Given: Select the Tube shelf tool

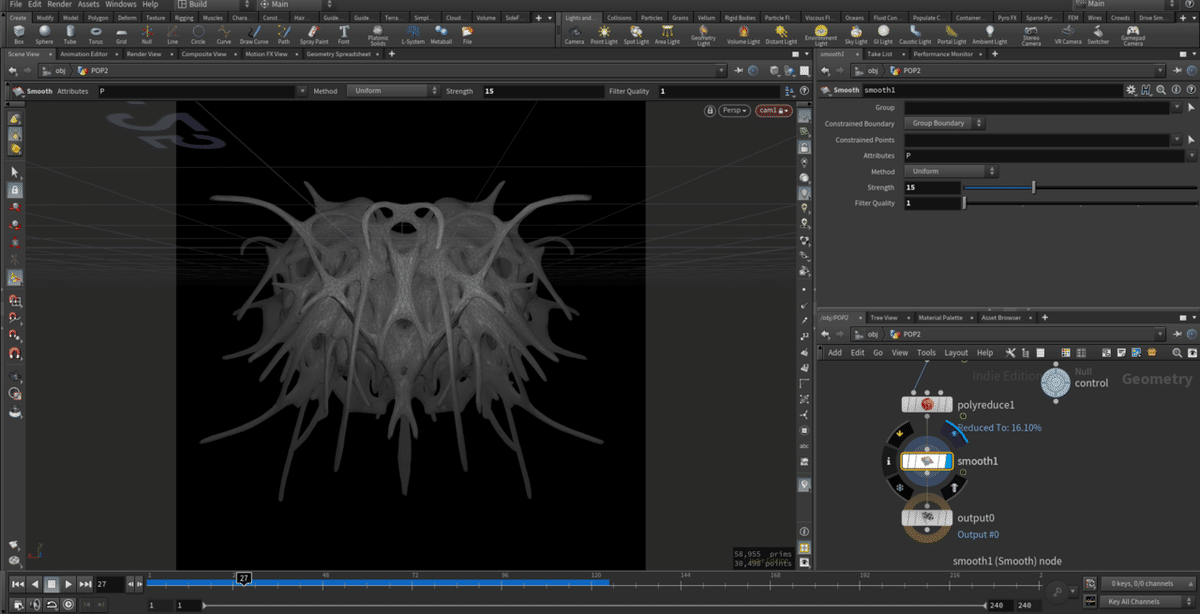Looking at the screenshot, I should (x=69, y=35).
